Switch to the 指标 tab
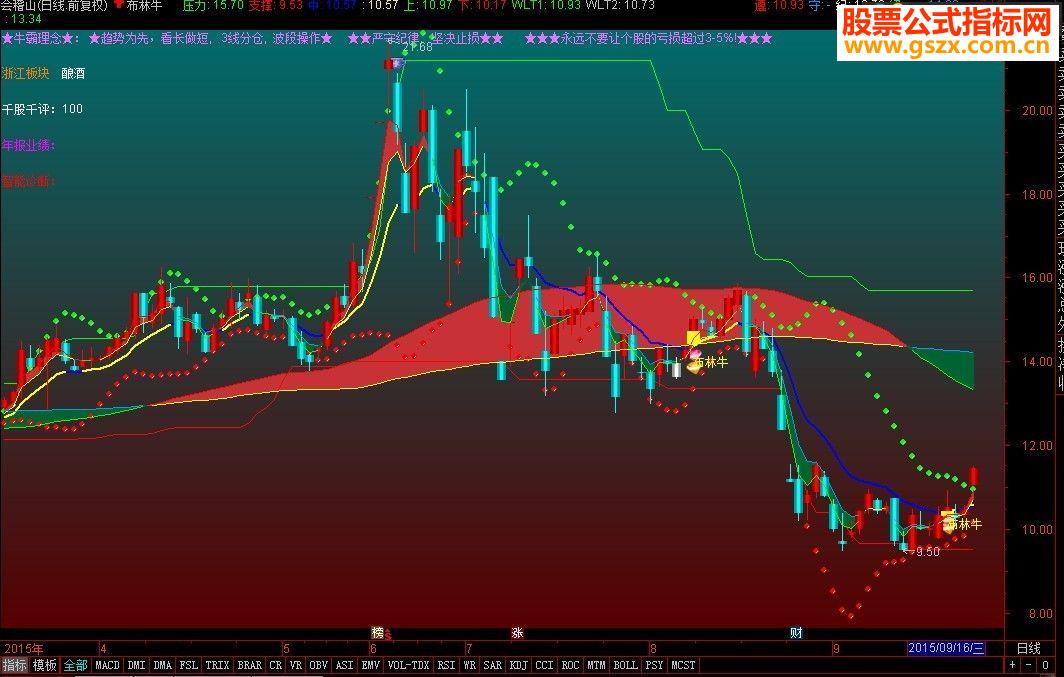1064x677 pixels. (14, 665)
